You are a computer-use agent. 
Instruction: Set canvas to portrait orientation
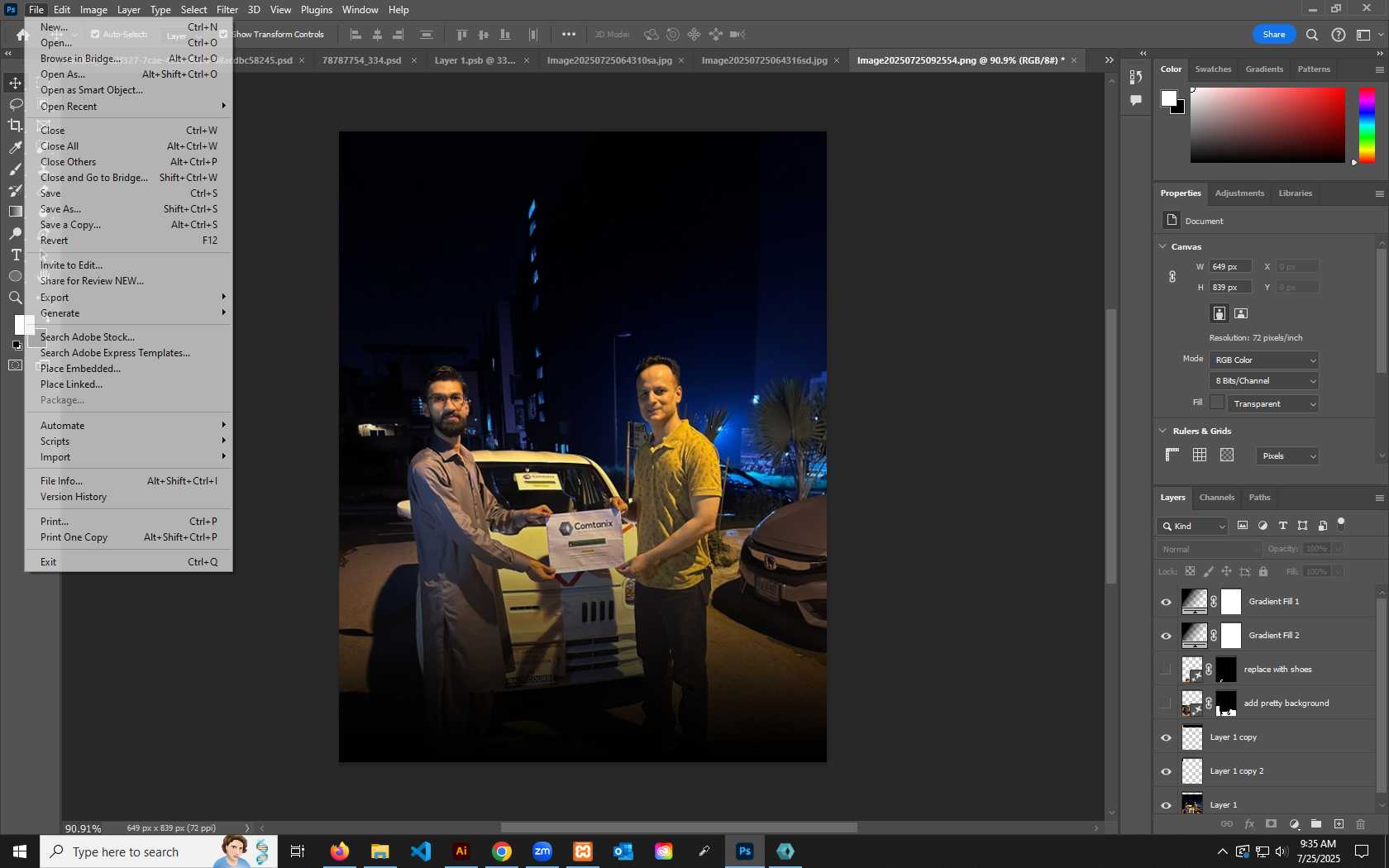1219,313
